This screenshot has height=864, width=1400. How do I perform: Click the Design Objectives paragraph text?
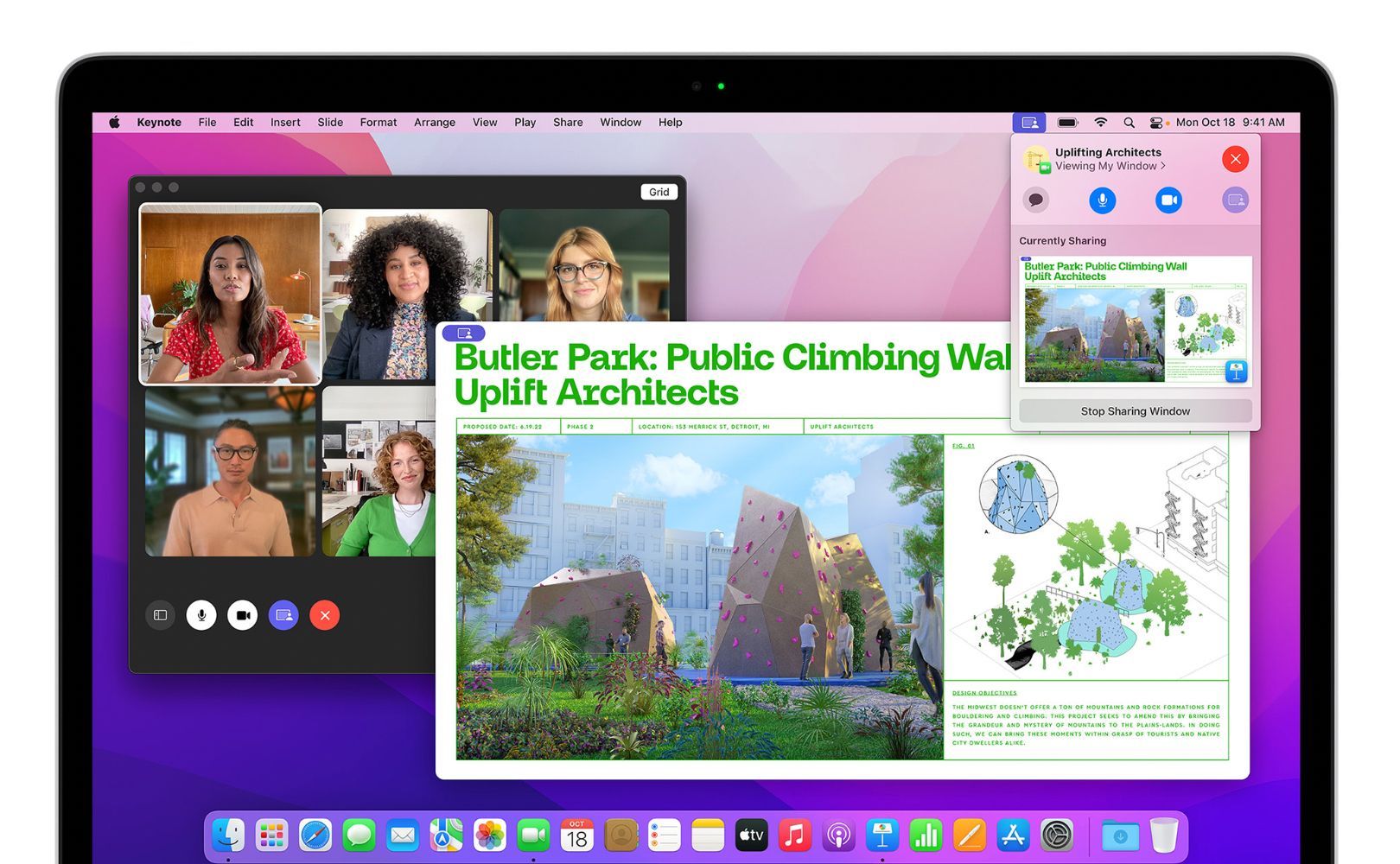coord(1086,724)
